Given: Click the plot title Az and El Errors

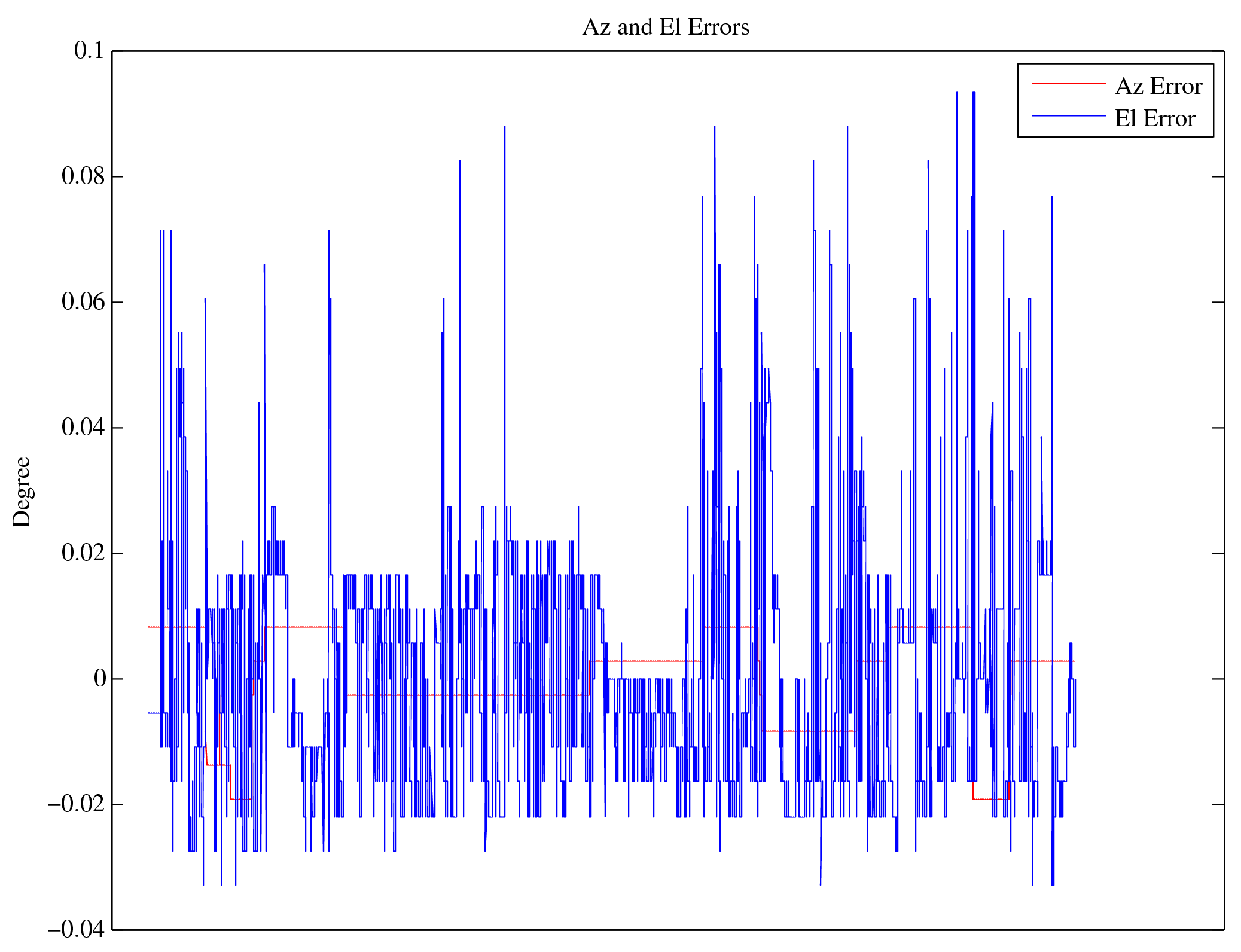Looking at the screenshot, I should pyautogui.click(x=666, y=28).
